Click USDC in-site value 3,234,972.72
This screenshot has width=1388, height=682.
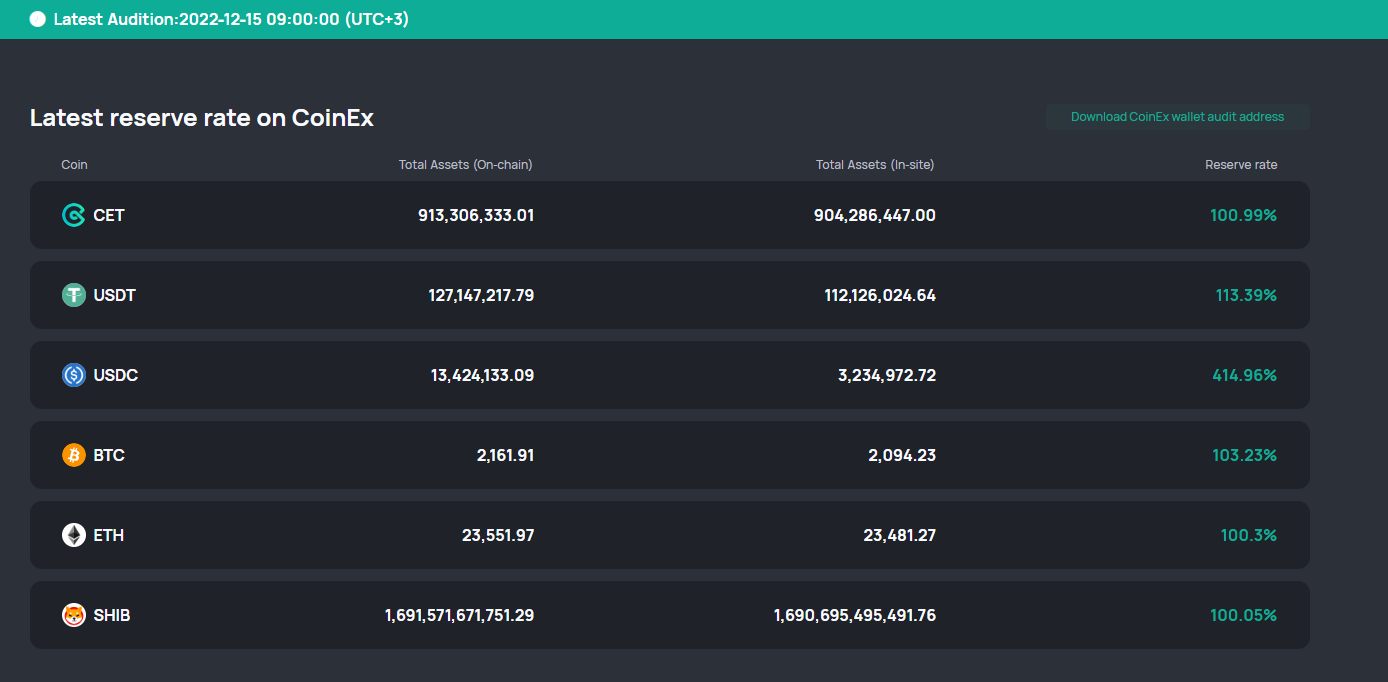click(x=887, y=375)
